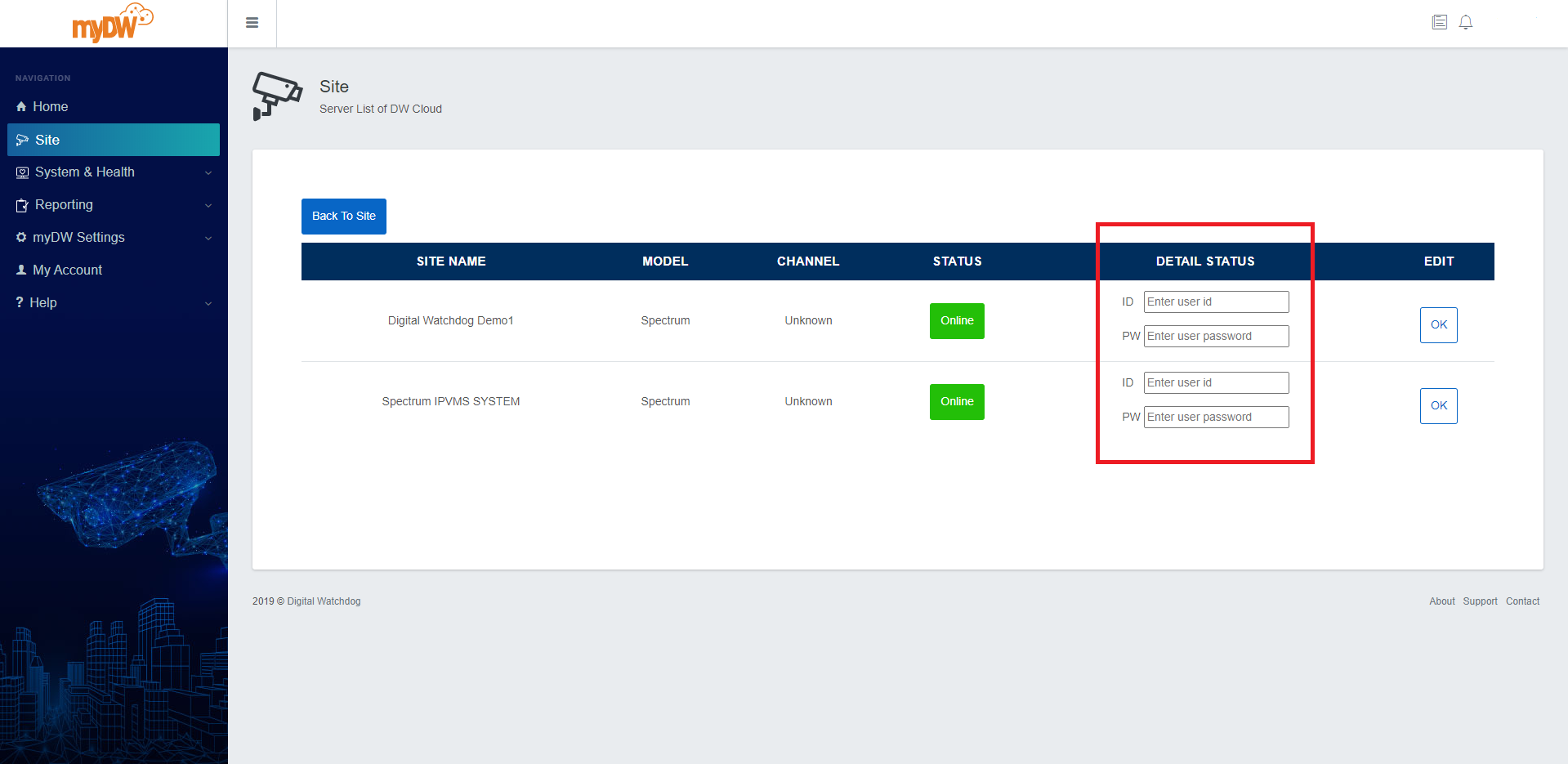Click the Help question mark icon
The height and width of the screenshot is (764, 1568).
20,302
